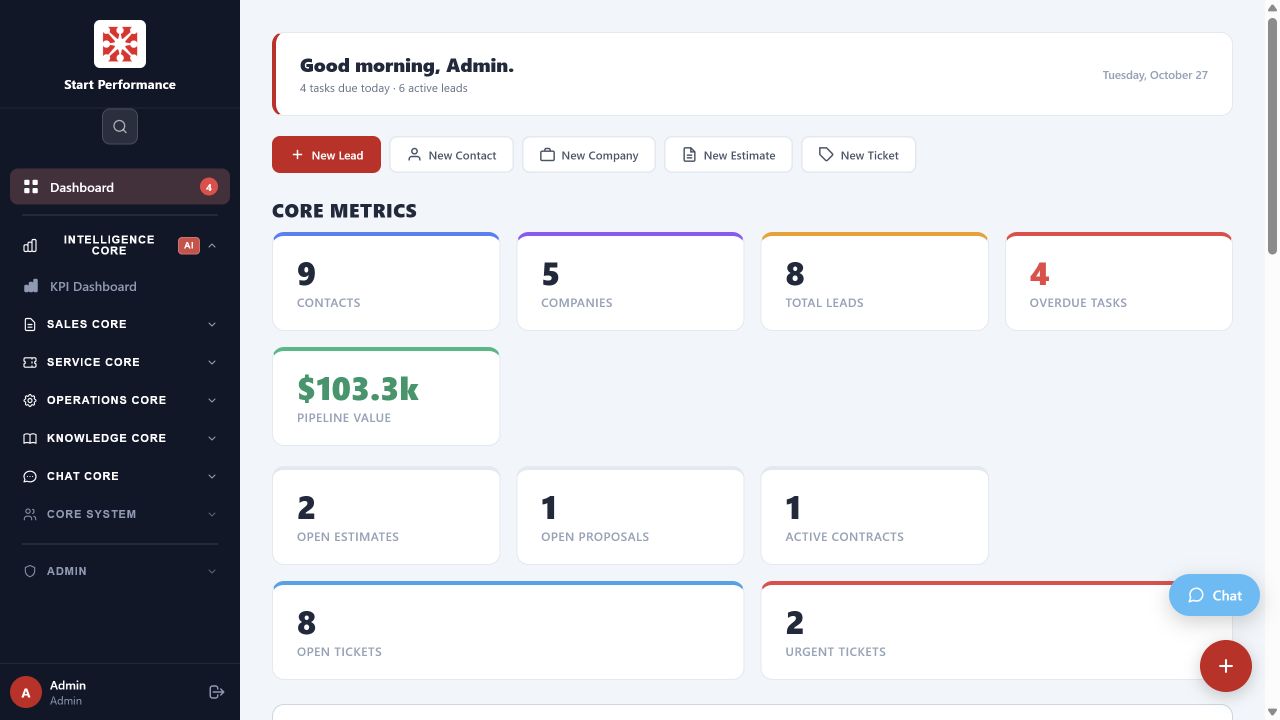Expand the Core System chevron
The width and height of the screenshot is (1280, 720).
212,514
